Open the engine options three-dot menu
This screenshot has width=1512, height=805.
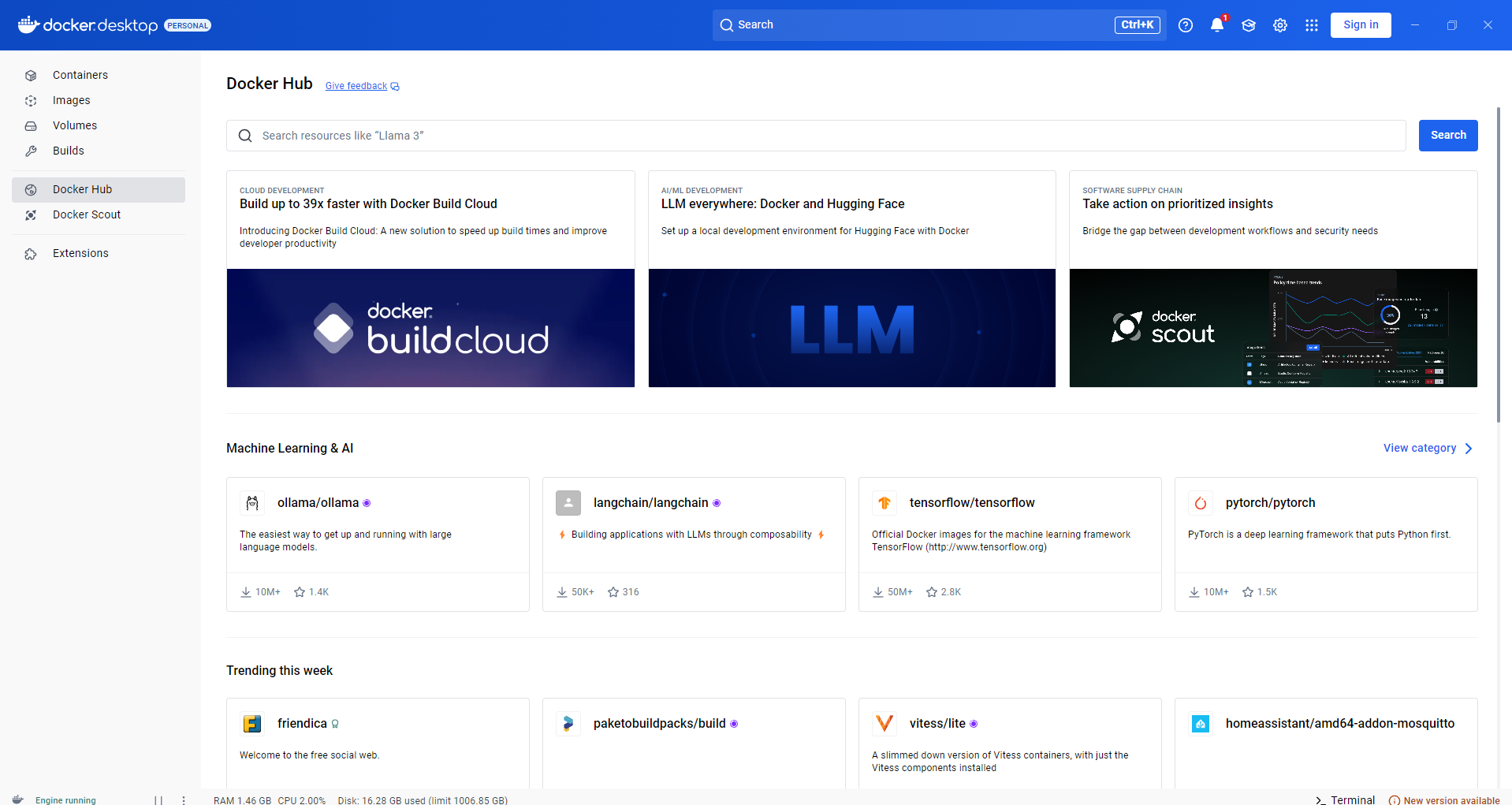tap(184, 799)
